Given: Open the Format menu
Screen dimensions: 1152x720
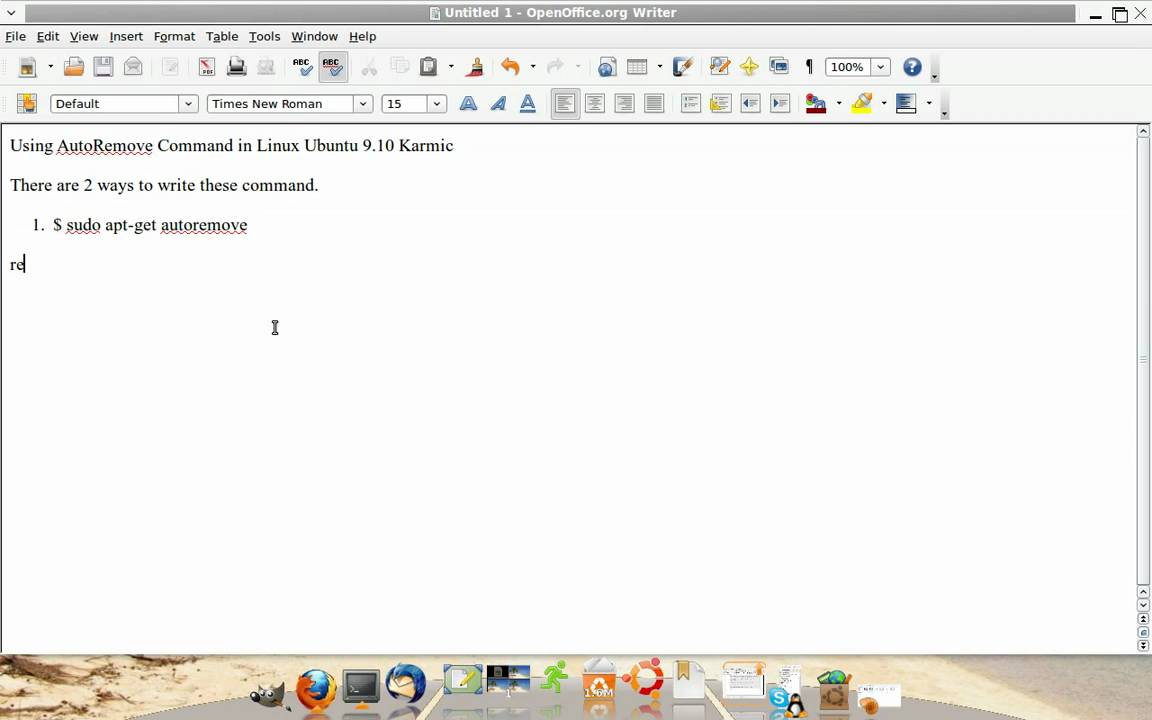Looking at the screenshot, I should tap(174, 36).
